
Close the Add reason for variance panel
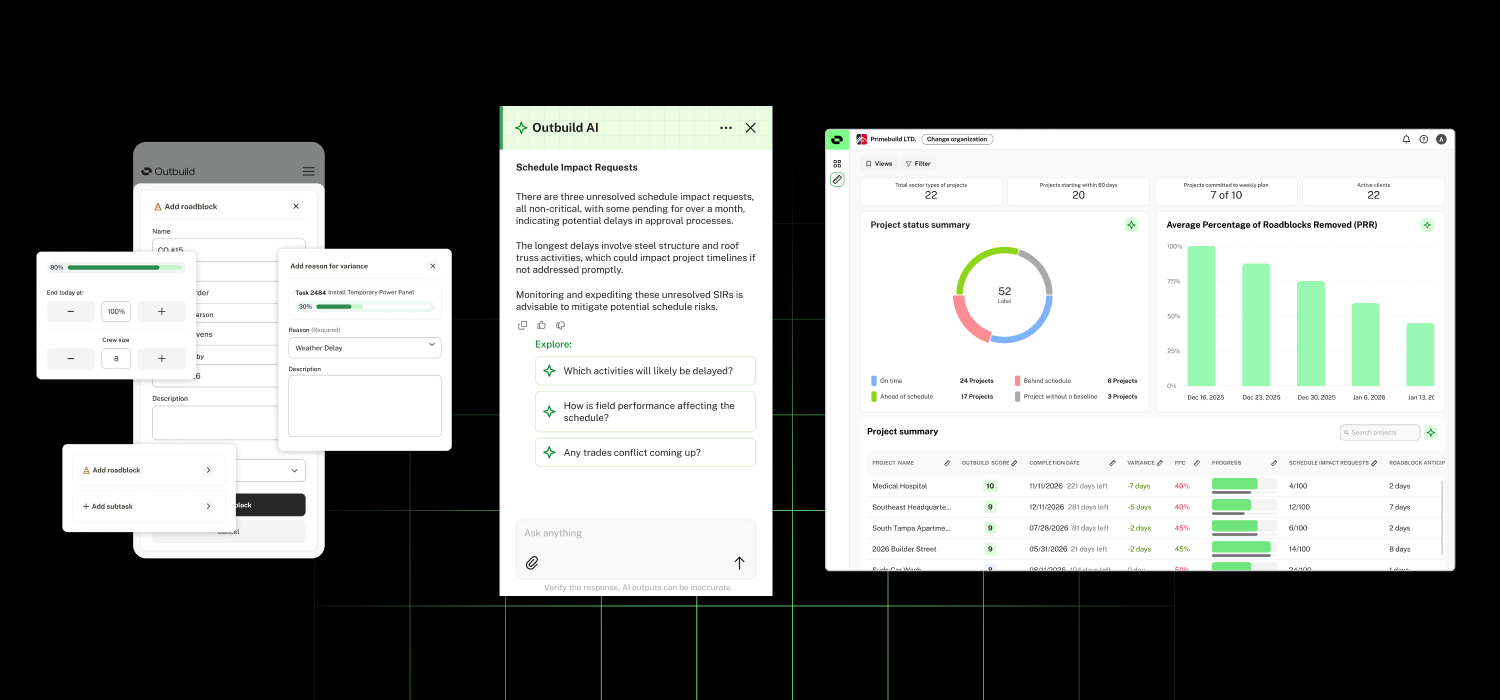(x=432, y=266)
